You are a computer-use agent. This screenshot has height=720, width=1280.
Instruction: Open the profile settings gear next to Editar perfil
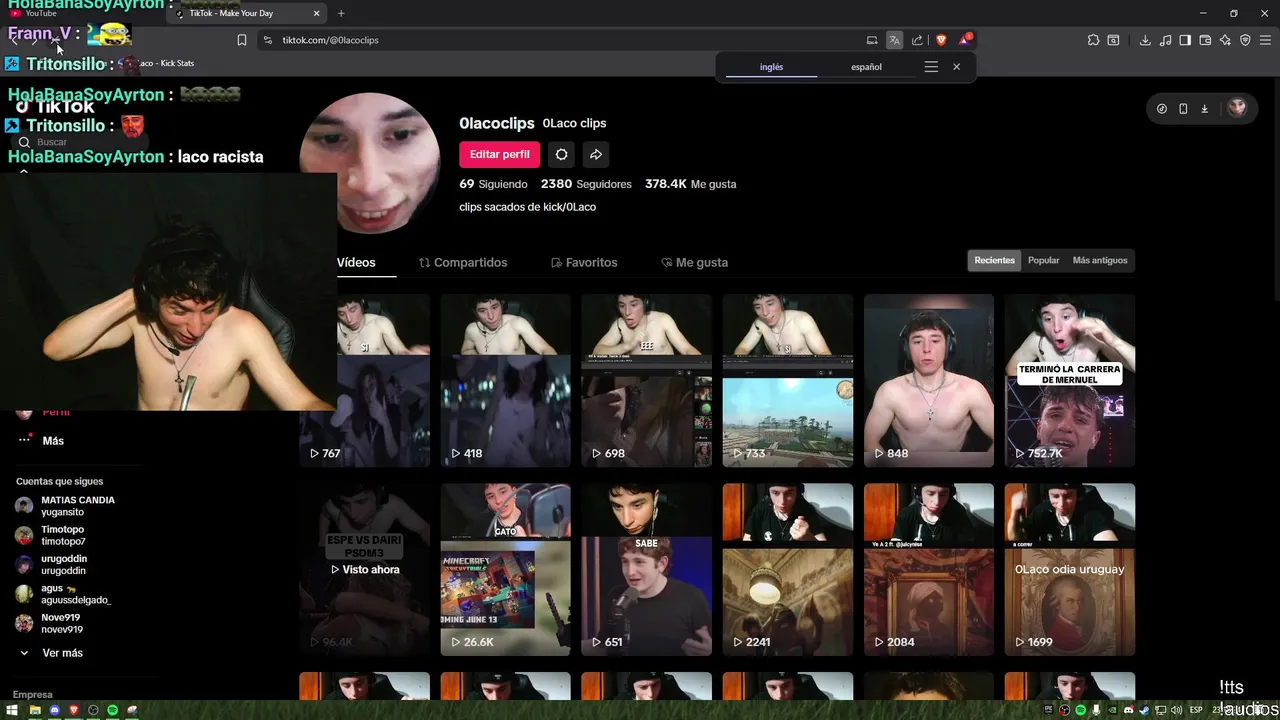coord(561,154)
